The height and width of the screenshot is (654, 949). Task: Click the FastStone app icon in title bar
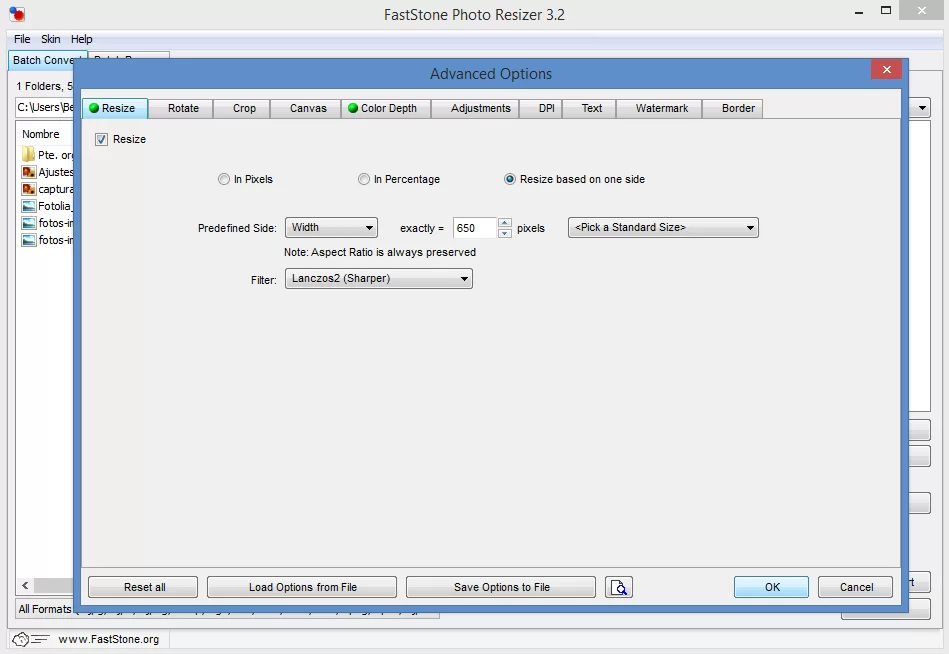tap(17, 13)
